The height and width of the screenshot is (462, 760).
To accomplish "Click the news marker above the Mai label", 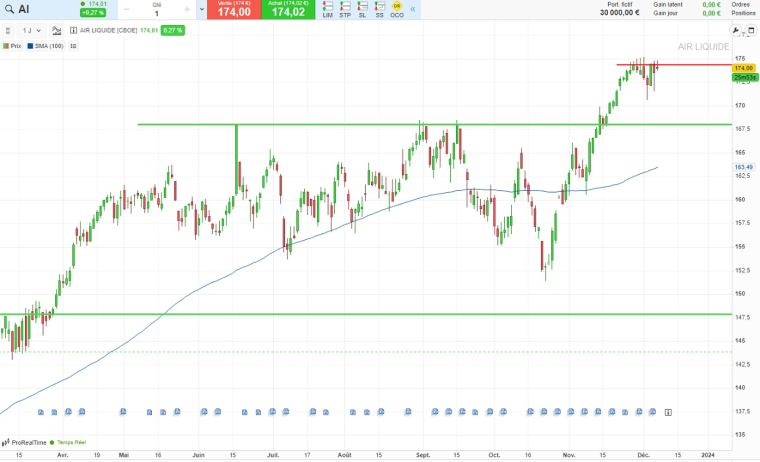I will [x=123, y=412].
